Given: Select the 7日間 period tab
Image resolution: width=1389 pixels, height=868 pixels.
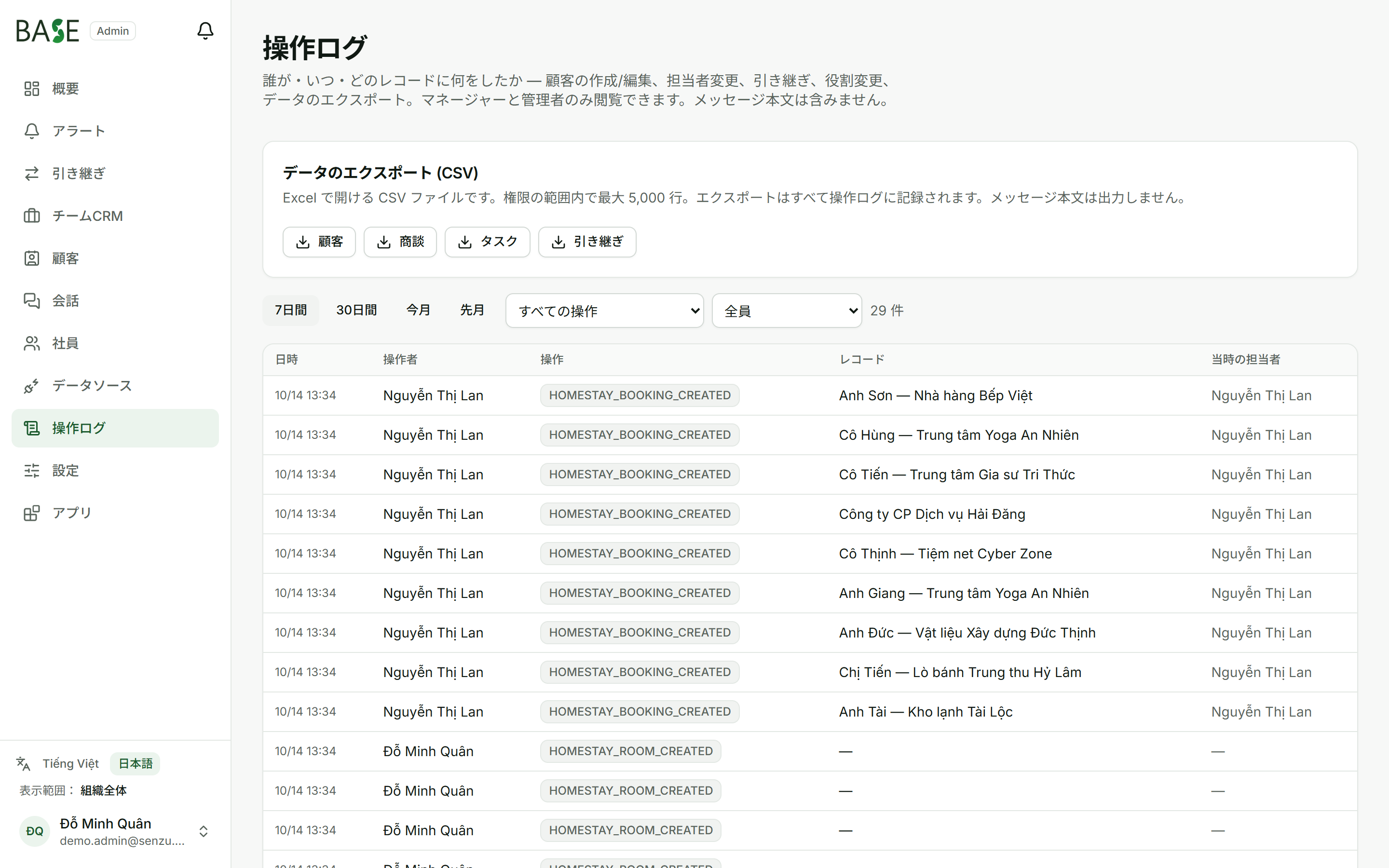Looking at the screenshot, I should (290, 310).
